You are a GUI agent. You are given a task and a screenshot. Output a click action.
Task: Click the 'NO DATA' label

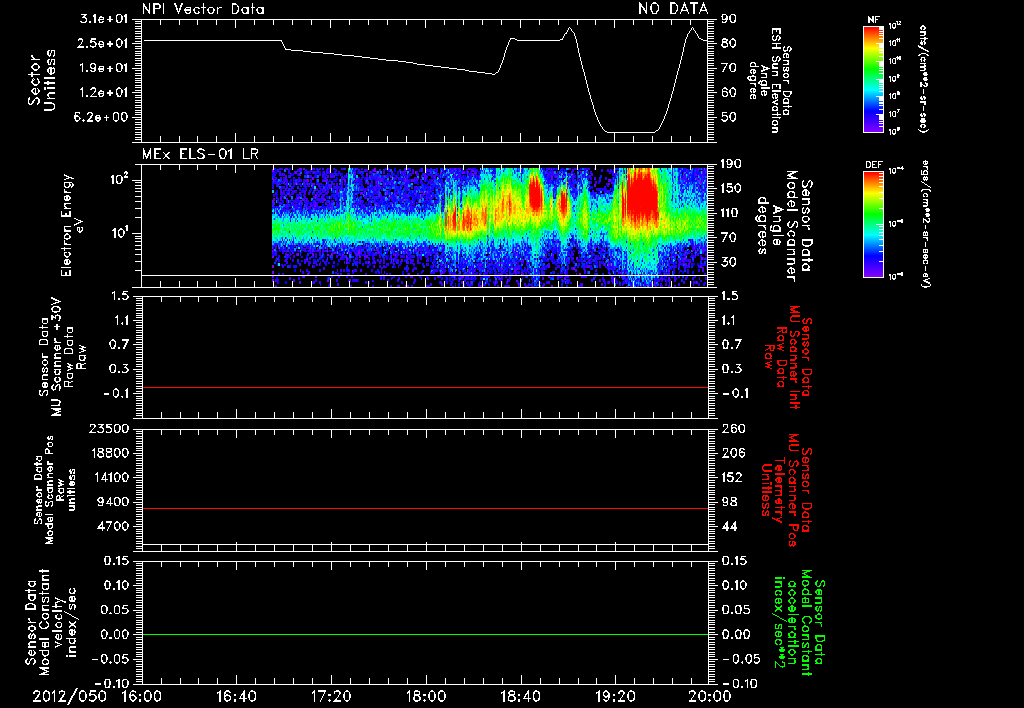tap(673, 8)
